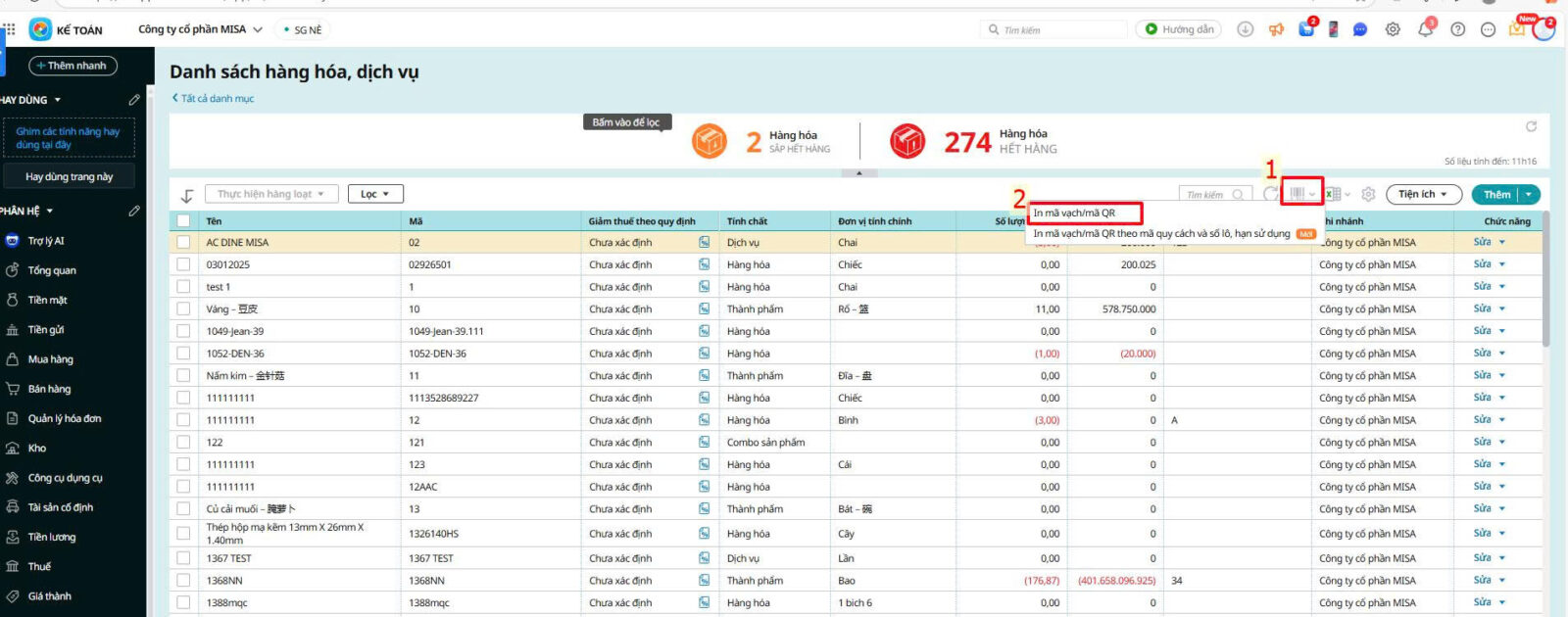The width and height of the screenshot is (1568, 617).
Task: Click the notification bell icon
Action: tap(1425, 29)
